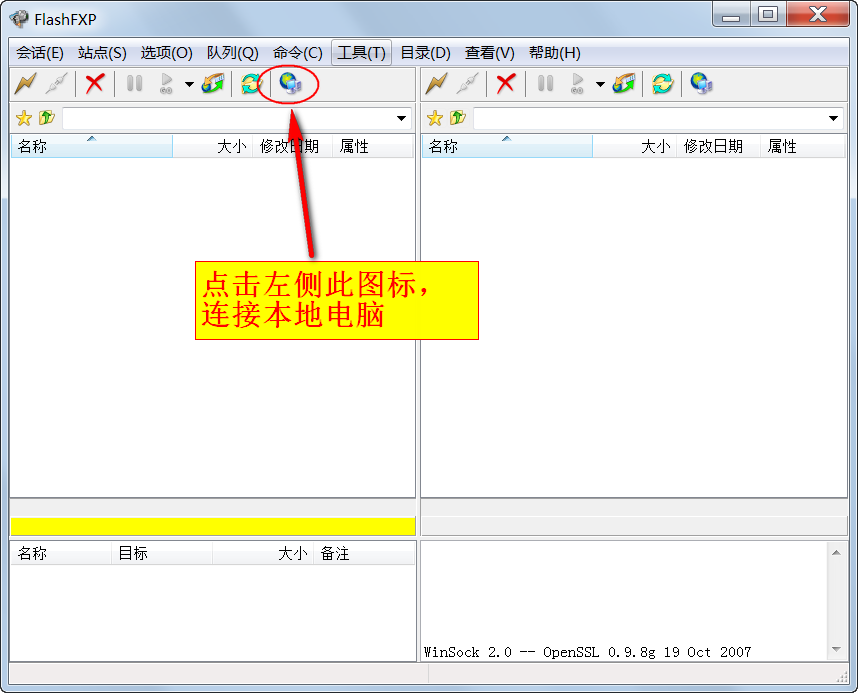Click the left pane favorites star icon
Screen dimensions: 858x693
point(24,118)
